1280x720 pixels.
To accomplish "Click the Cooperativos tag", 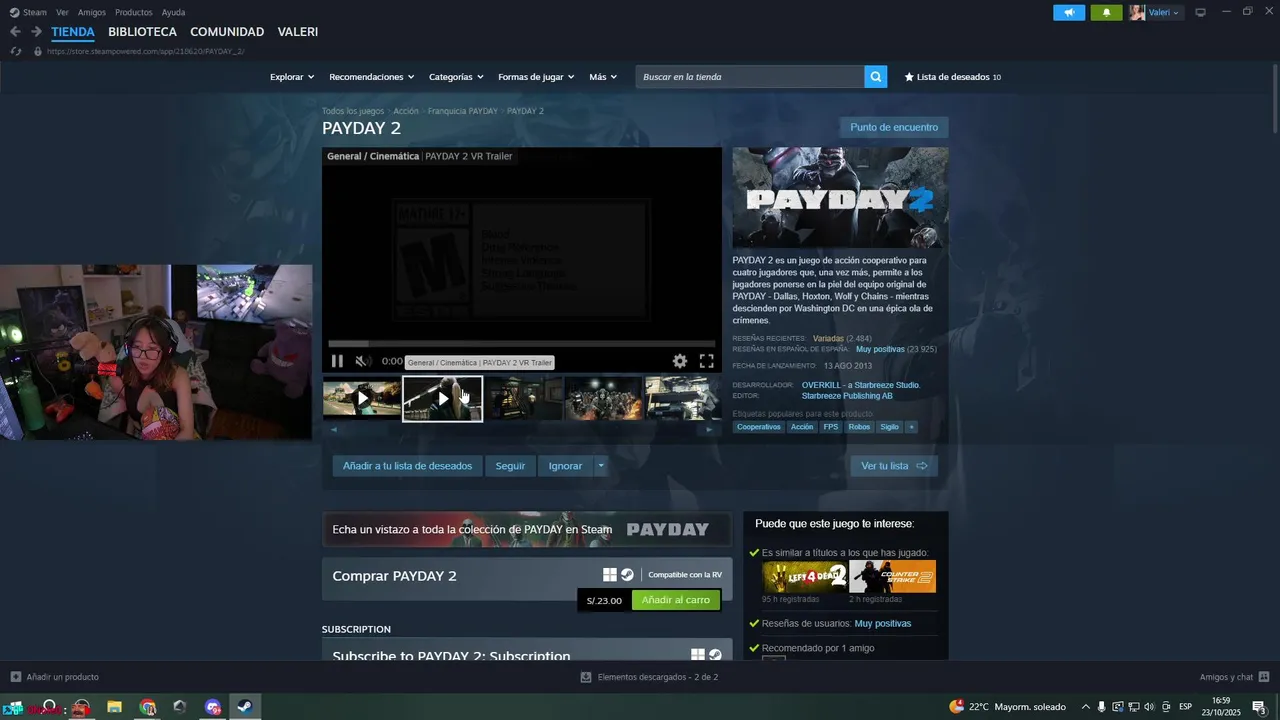I will (759, 427).
